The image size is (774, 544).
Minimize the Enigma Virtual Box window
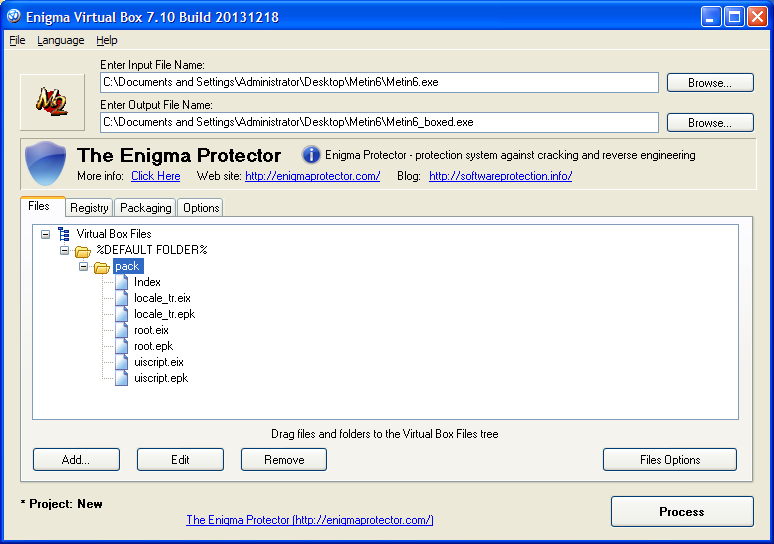point(710,17)
